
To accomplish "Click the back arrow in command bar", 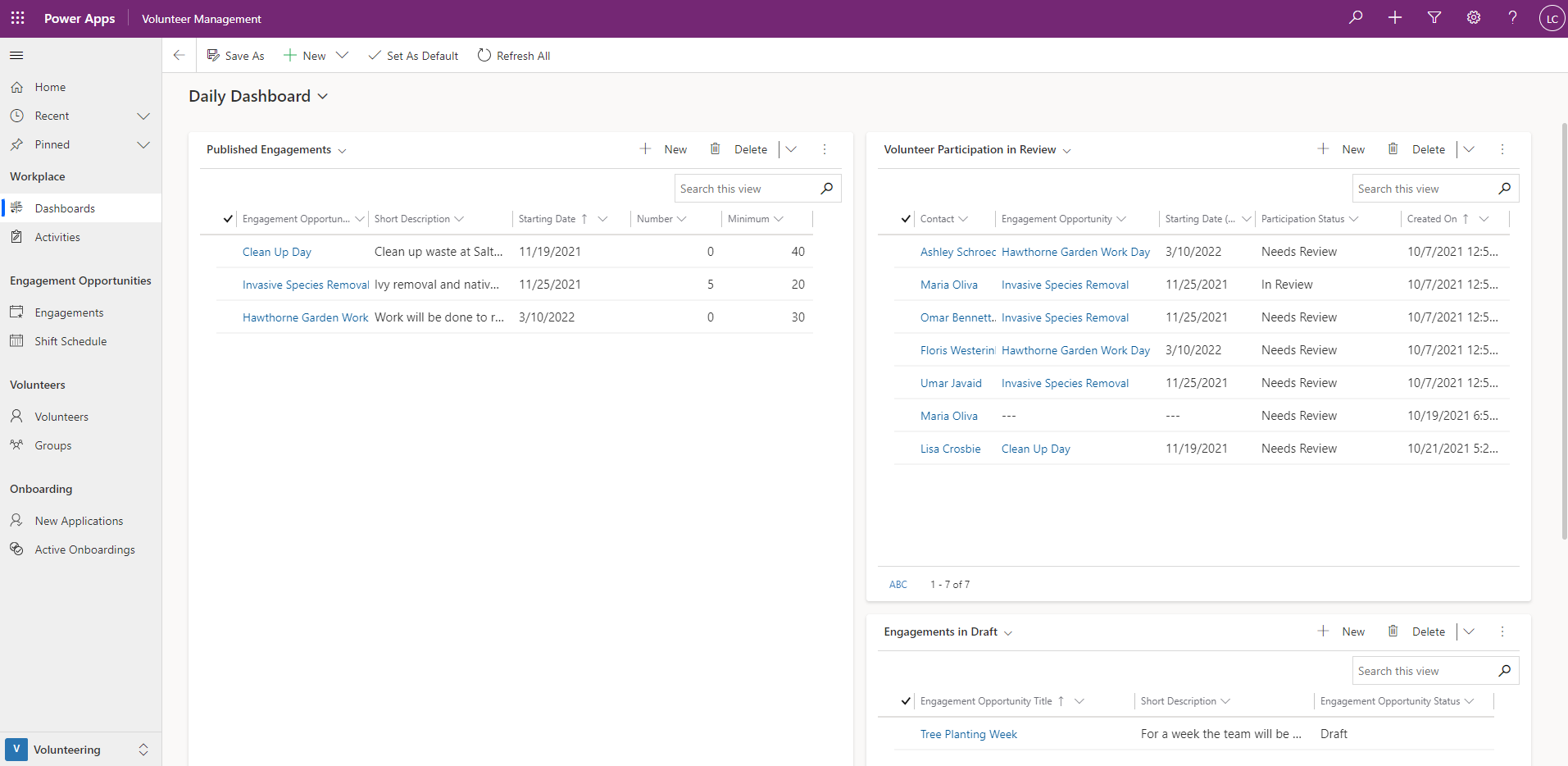I will (x=179, y=56).
